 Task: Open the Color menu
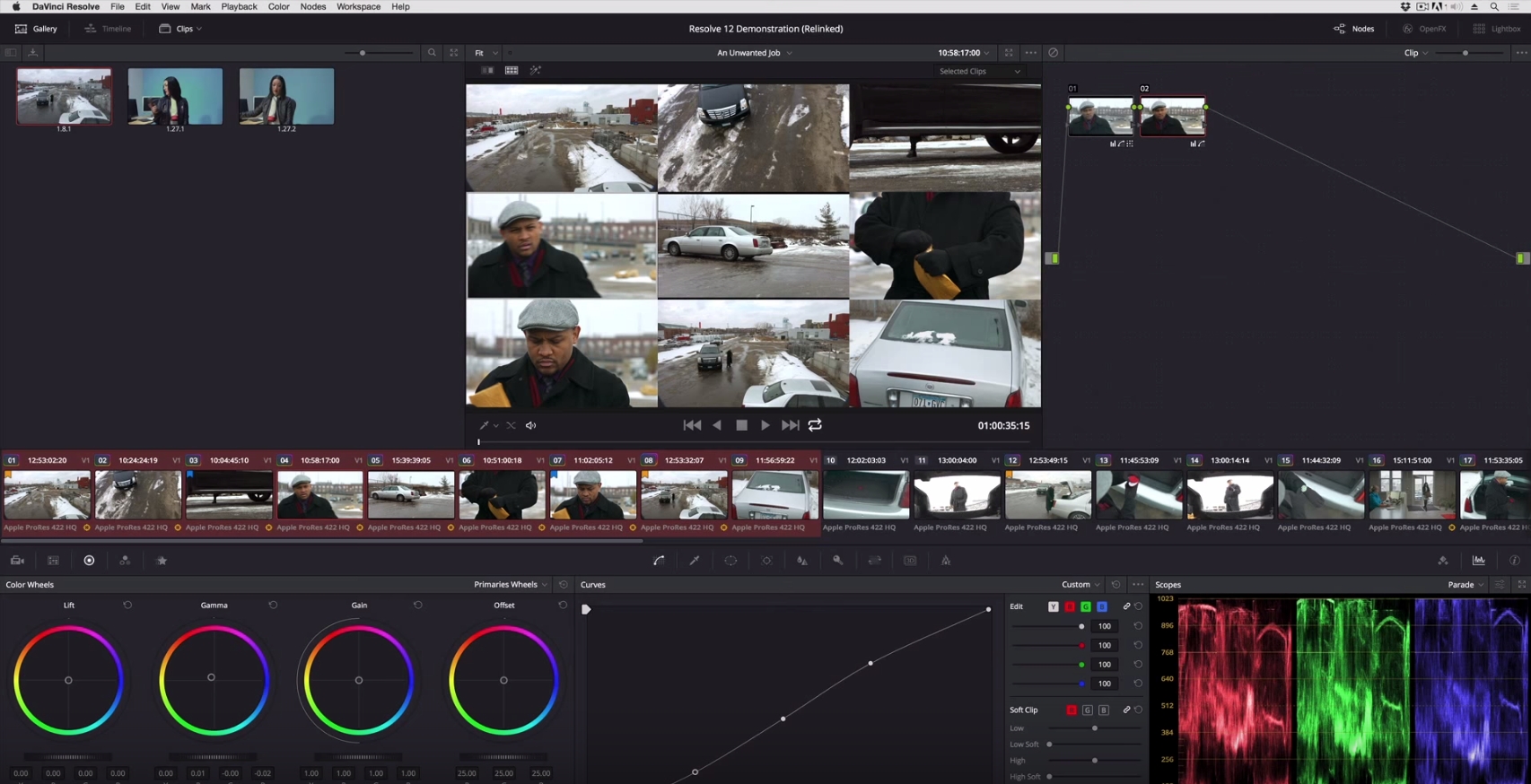click(x=278, y=6)
